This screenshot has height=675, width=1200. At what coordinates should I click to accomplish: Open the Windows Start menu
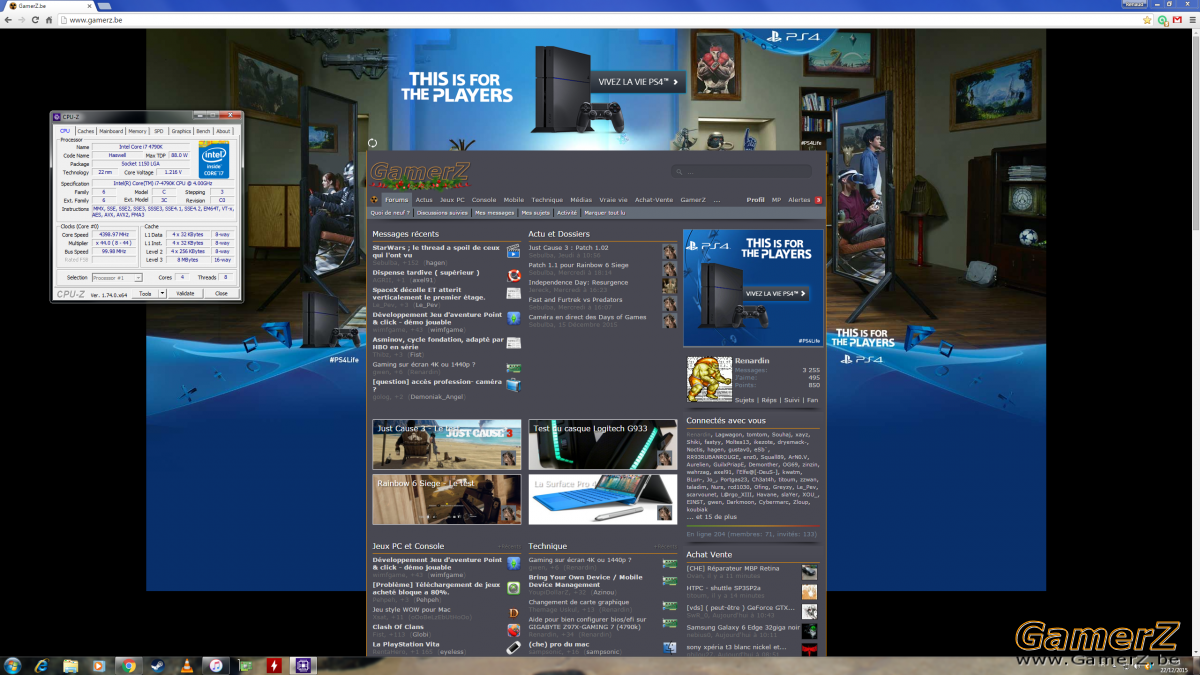(14, 665)
